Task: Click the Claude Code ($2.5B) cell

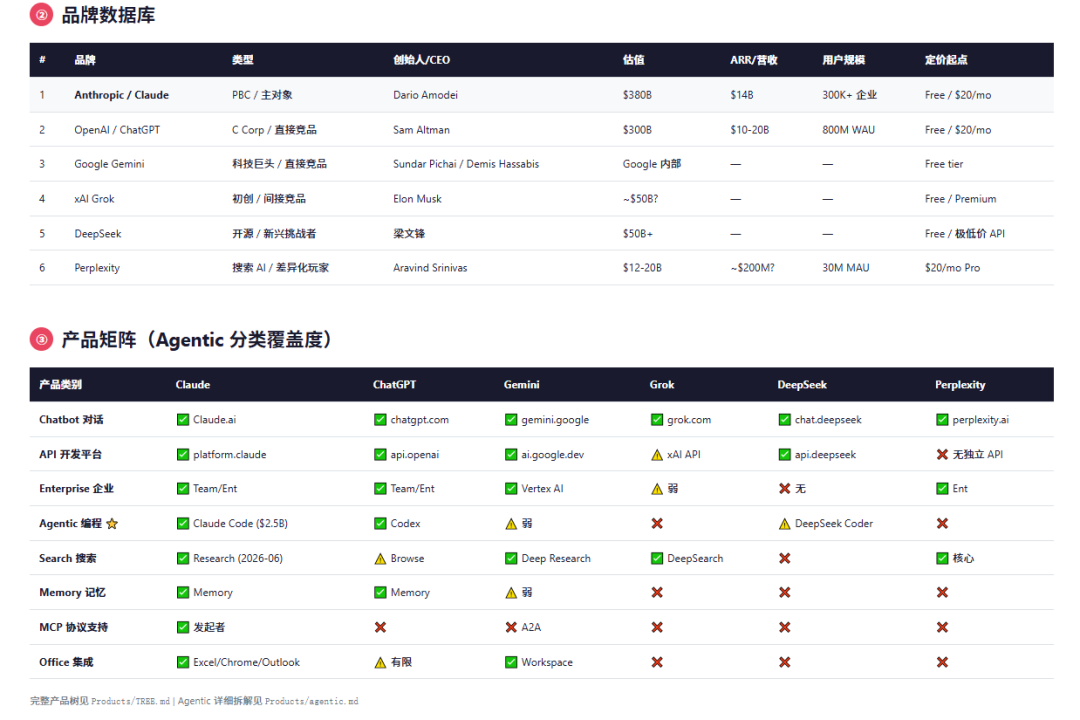Action: (x=240, y=524)
